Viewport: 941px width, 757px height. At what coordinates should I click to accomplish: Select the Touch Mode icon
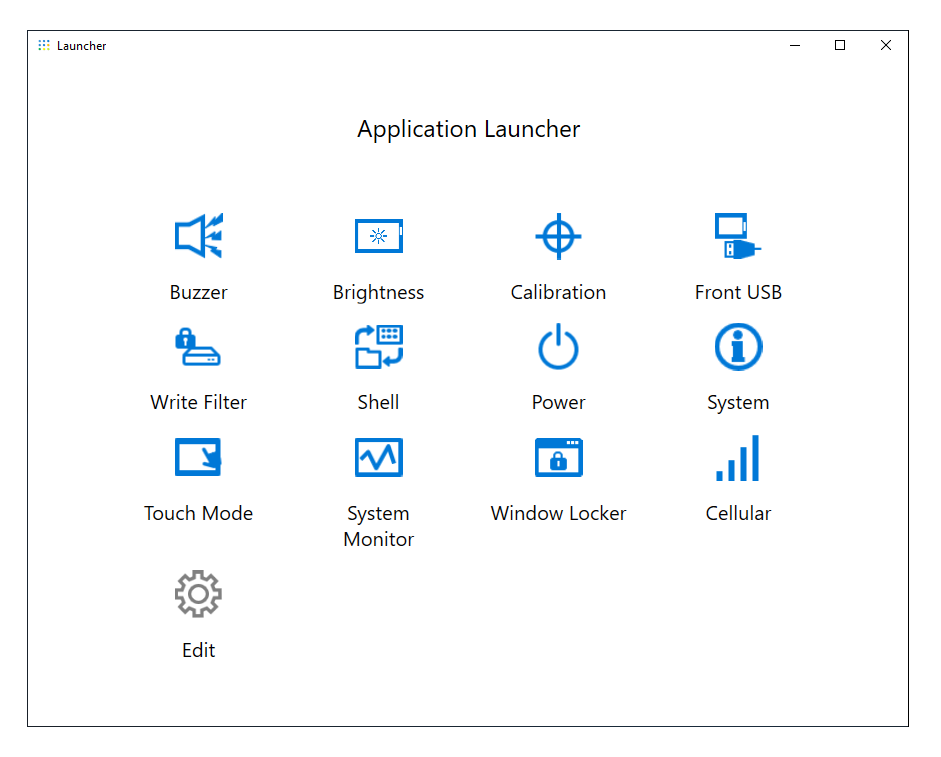click(198, 457)
